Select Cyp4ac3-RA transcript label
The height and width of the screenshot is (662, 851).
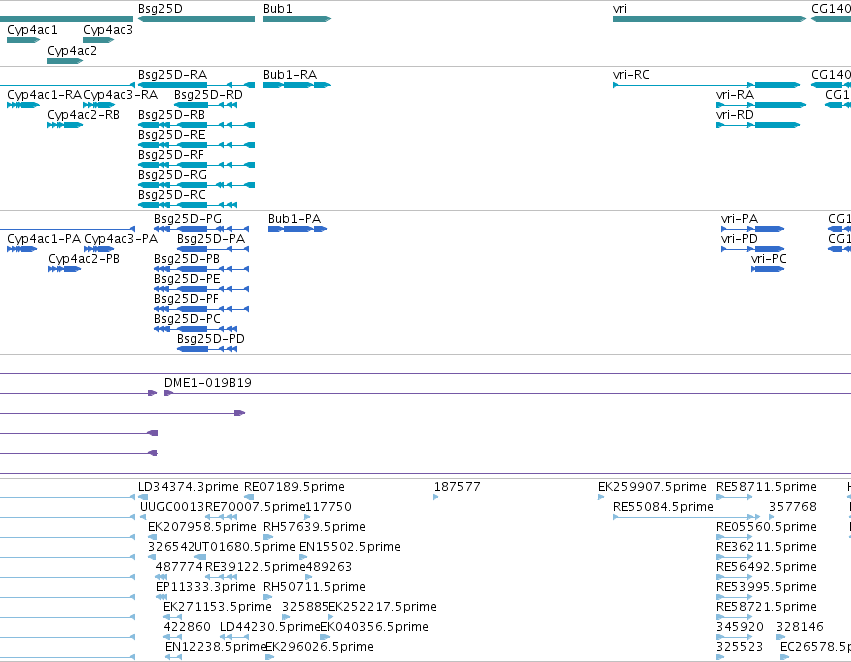click(120, 94)
